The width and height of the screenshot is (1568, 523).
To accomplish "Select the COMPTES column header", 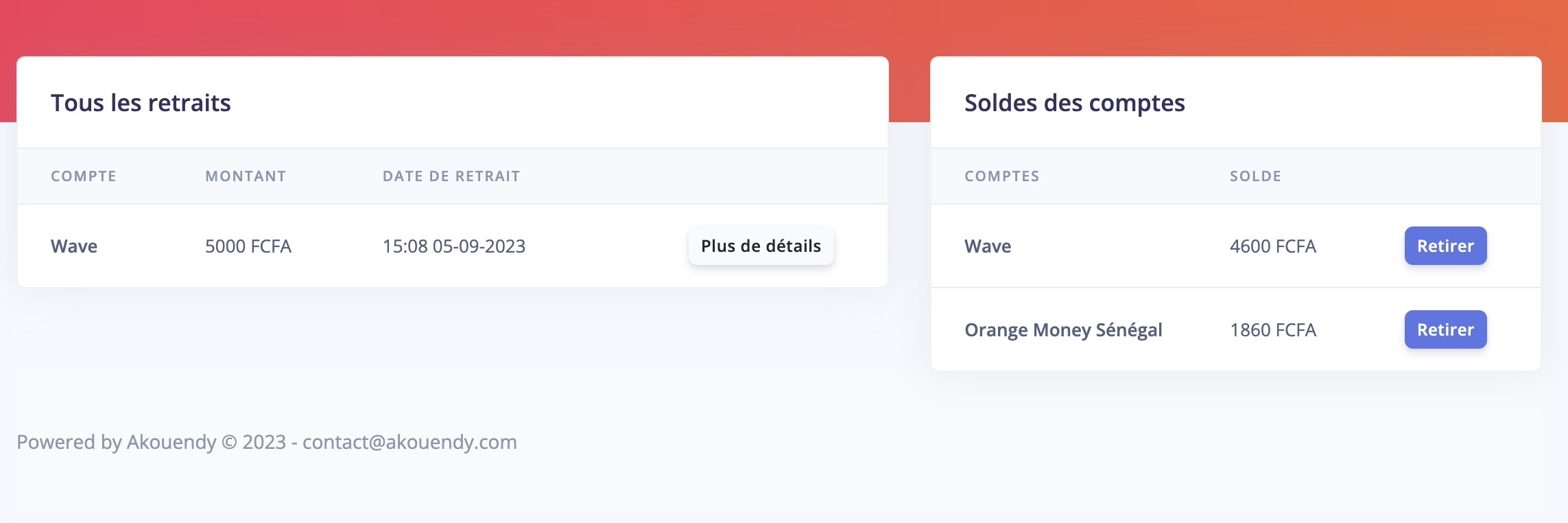I will point(1001,176).
